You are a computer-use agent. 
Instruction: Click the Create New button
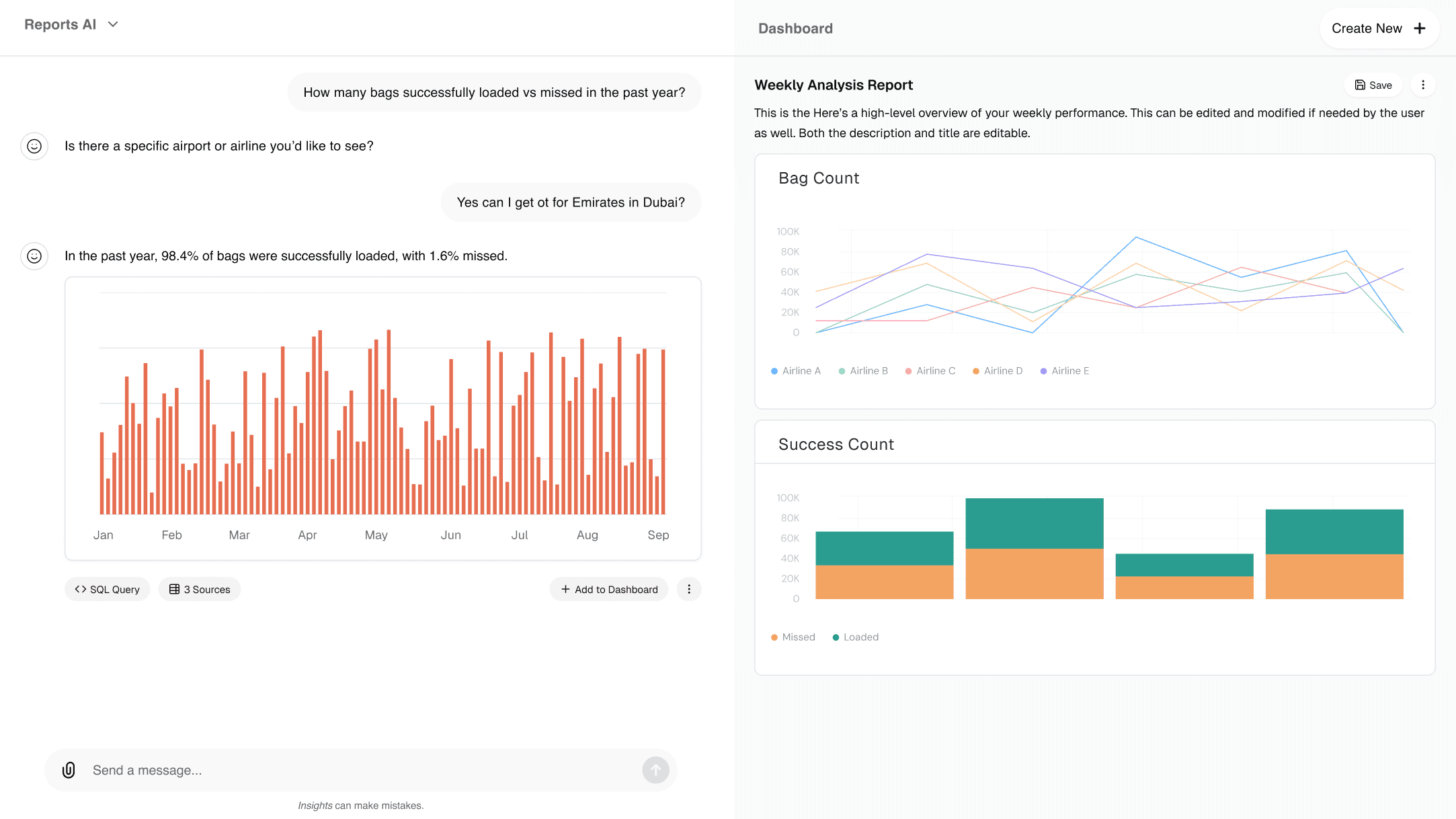pyautogui.click(x=1379, y=28)
